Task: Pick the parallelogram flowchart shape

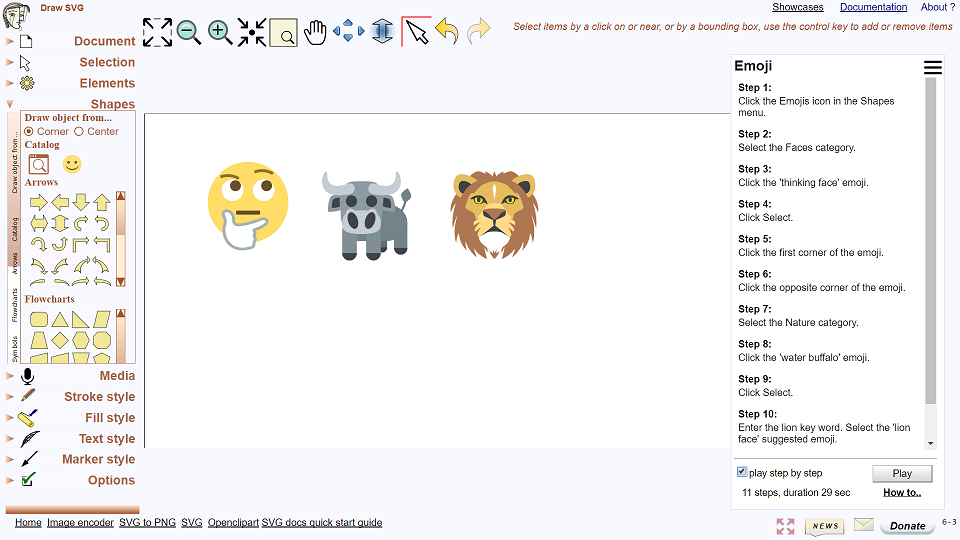Action: click(102, 320)
